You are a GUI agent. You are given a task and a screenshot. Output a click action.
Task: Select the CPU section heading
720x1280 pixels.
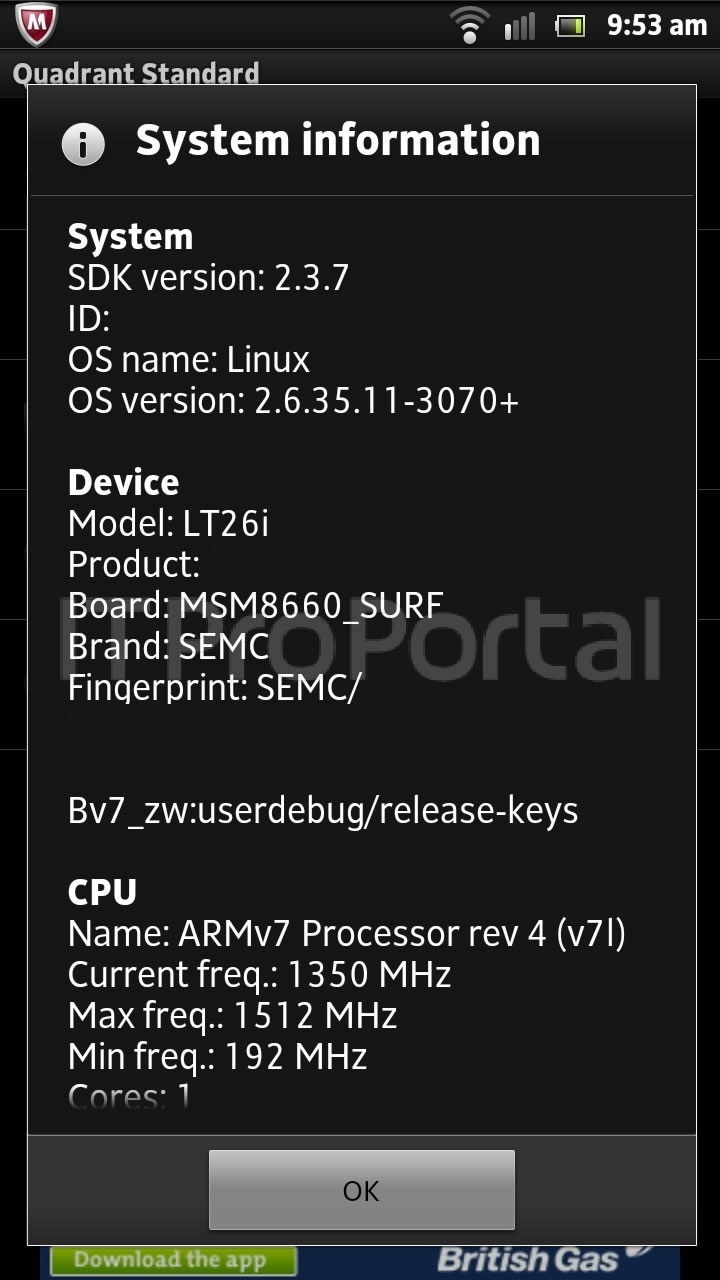tap(101, 892)
